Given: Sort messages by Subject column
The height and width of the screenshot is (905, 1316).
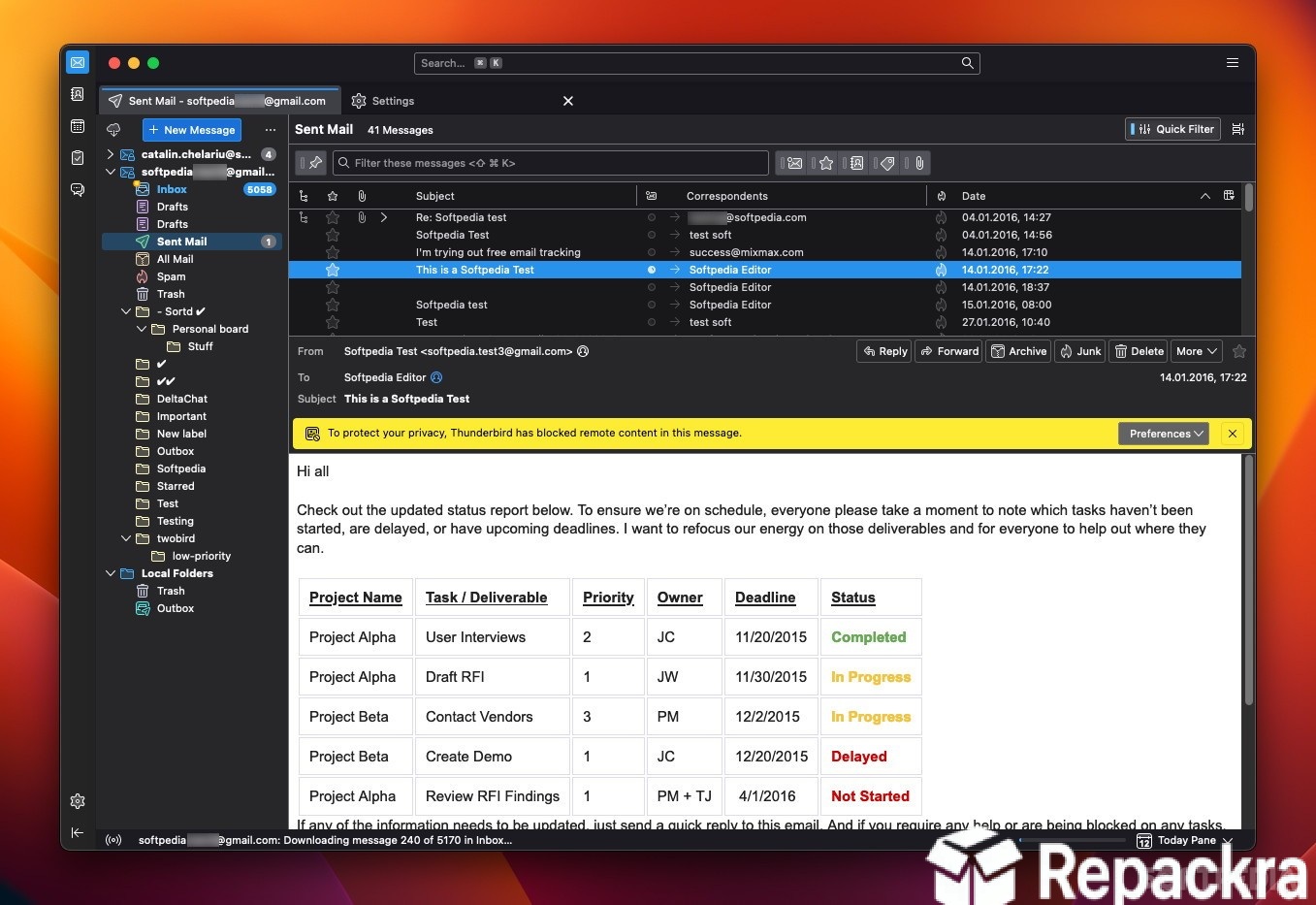Looking at the screenshot, I should click(435, 196).
